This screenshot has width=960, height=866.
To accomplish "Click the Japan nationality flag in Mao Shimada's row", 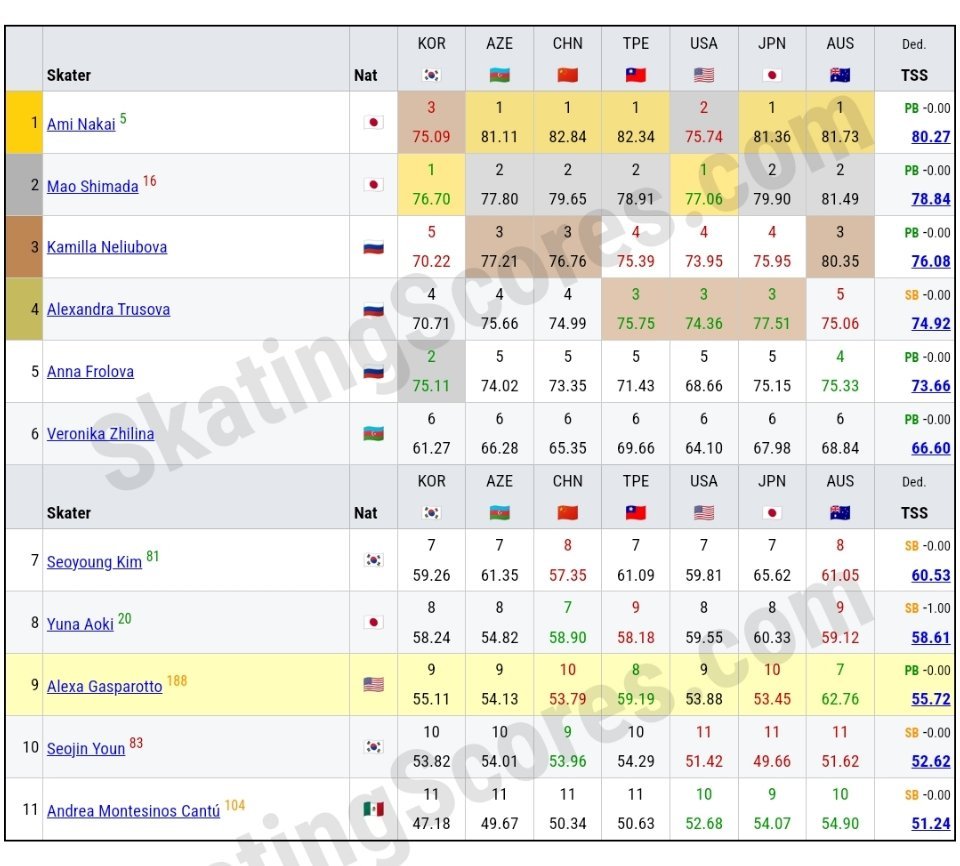I will [373, 184].
